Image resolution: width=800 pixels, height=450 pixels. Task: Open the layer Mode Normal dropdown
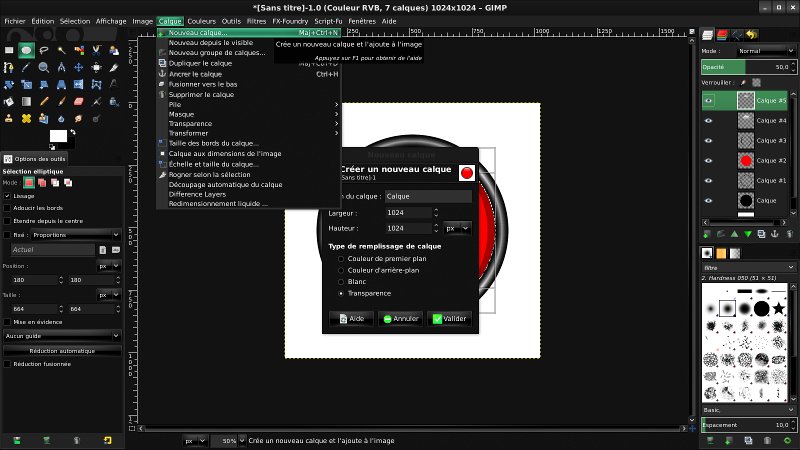tap(765, 51)
